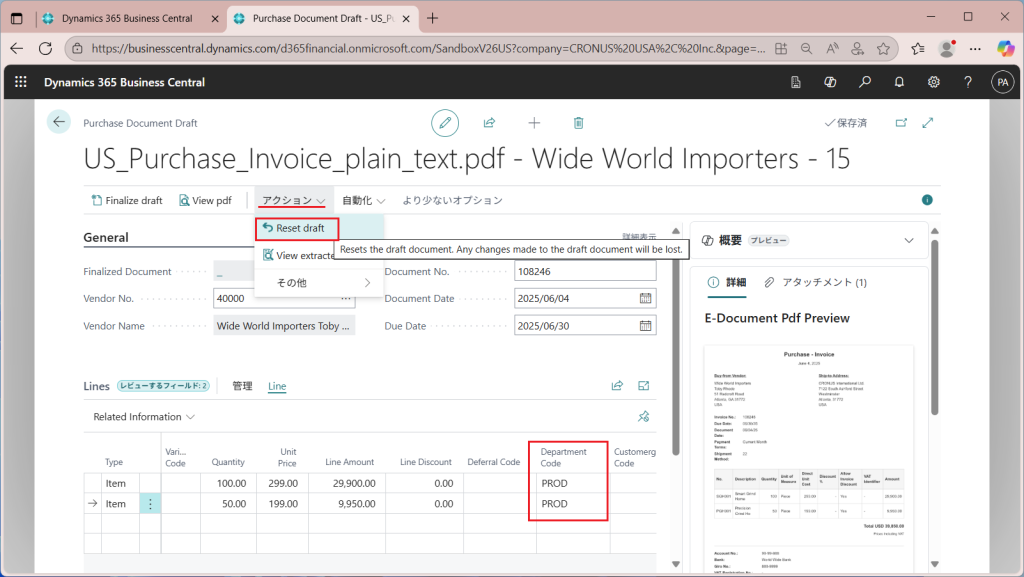Click the row options dots on second line
The height and width of the screenshot is (577, 1024).
pos(150,504)
